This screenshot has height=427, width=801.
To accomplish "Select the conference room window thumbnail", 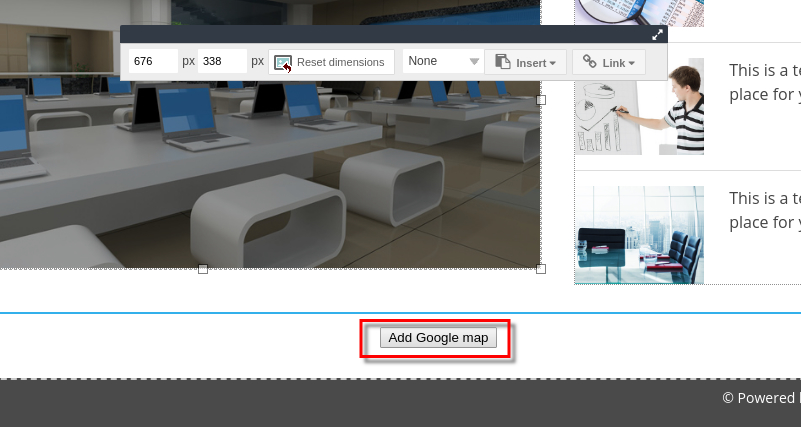I will (639, 235).
